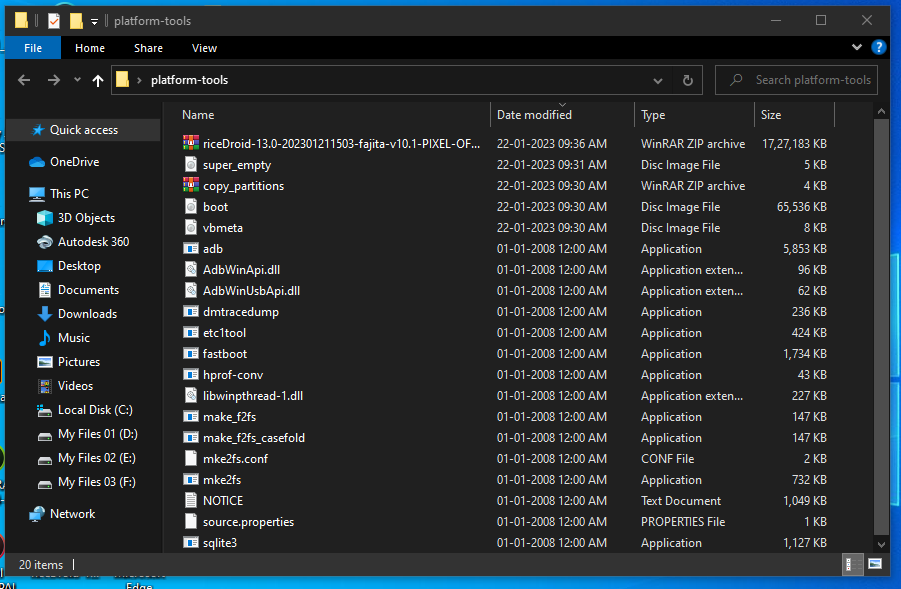Open the File menu

click(x=33, y=48)
